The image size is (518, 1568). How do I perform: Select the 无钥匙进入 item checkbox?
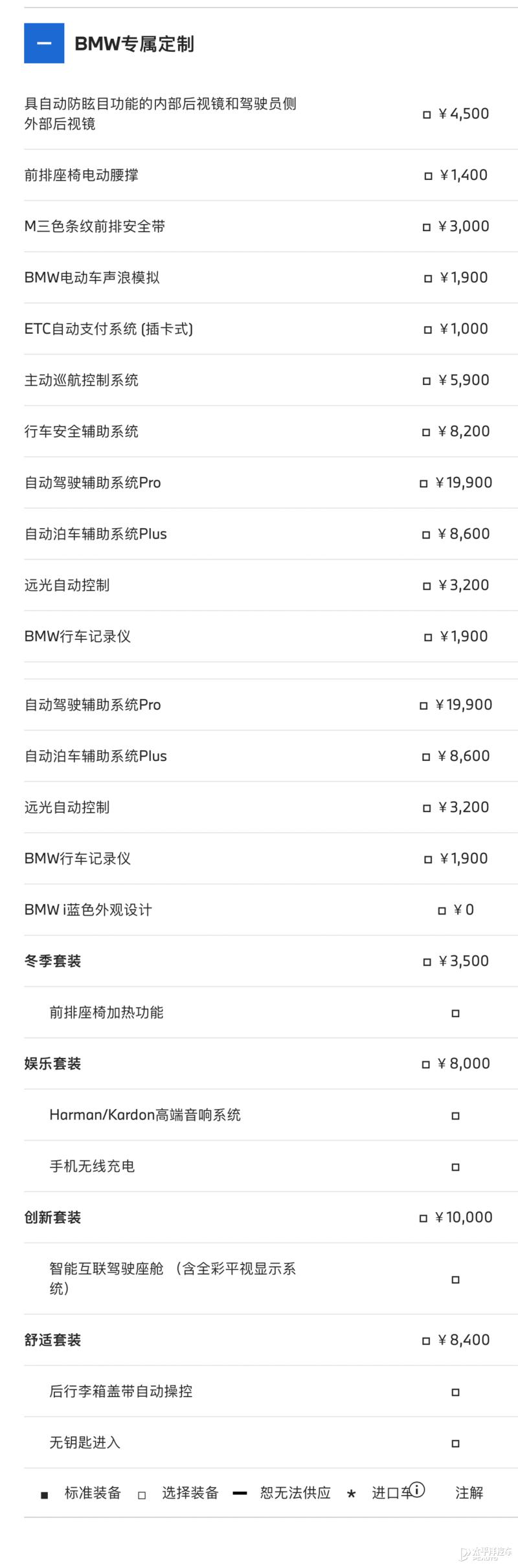tap(456, 1443)
